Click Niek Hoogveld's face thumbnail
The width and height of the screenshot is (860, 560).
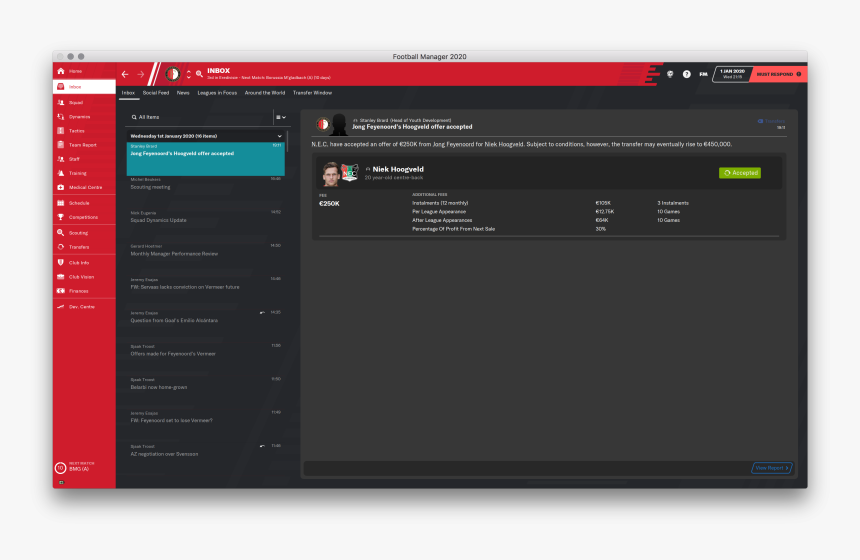click(x=331, y=174)
